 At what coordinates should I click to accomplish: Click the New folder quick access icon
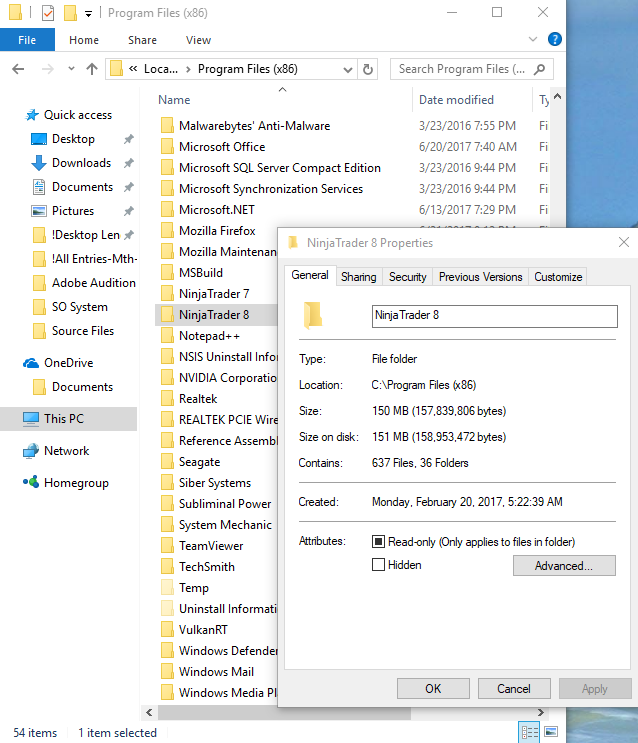click(x=70, y=13)
